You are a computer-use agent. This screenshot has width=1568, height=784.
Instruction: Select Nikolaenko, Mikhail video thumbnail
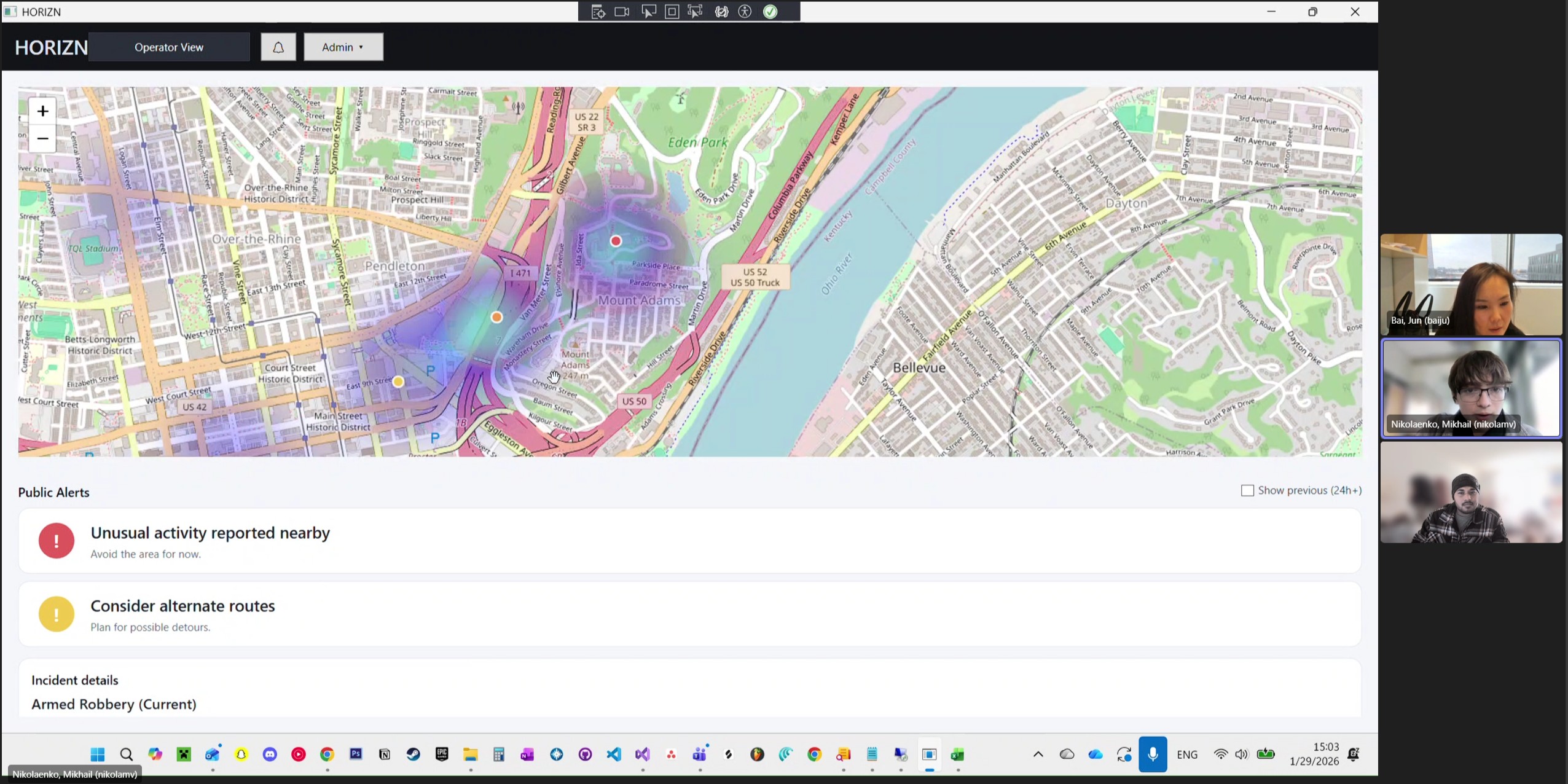[1471, 388]
